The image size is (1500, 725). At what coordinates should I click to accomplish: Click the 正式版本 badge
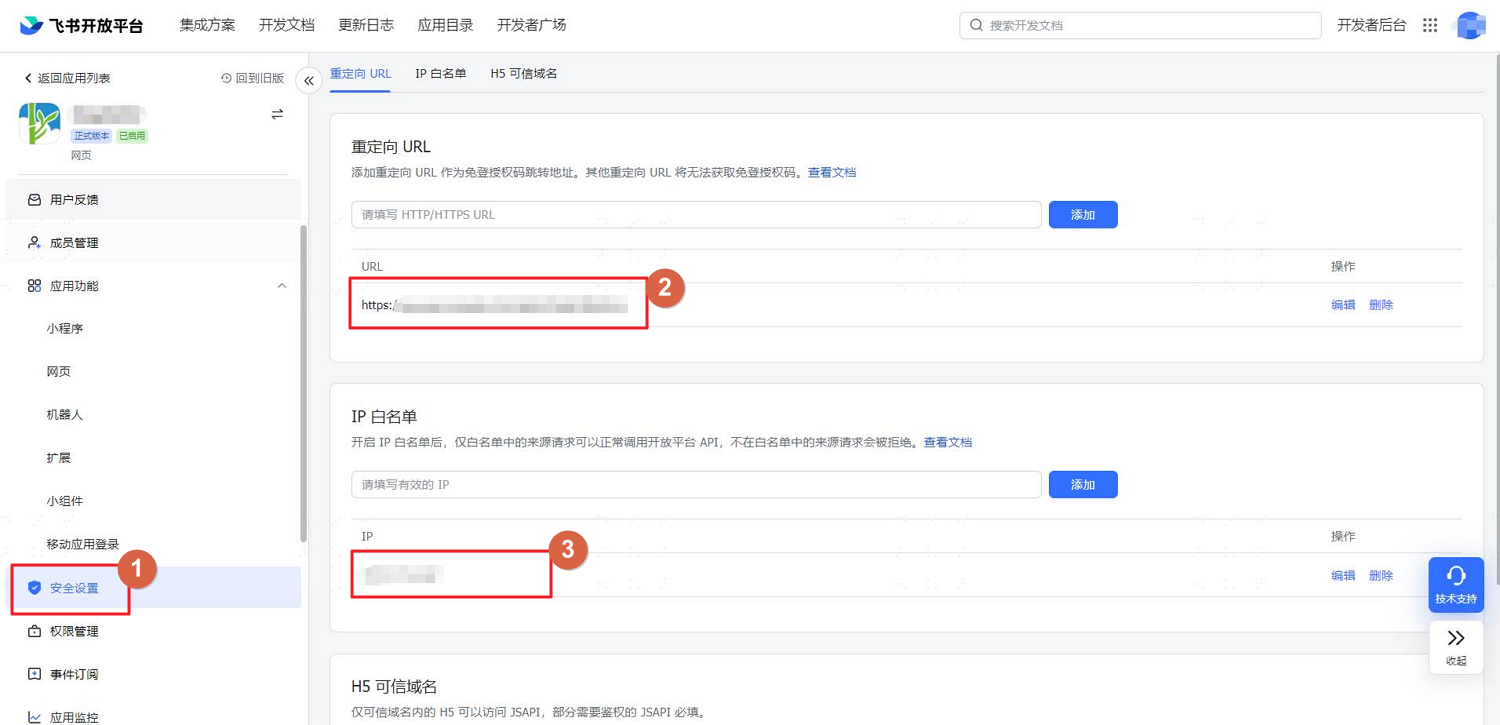click(92, 136)
